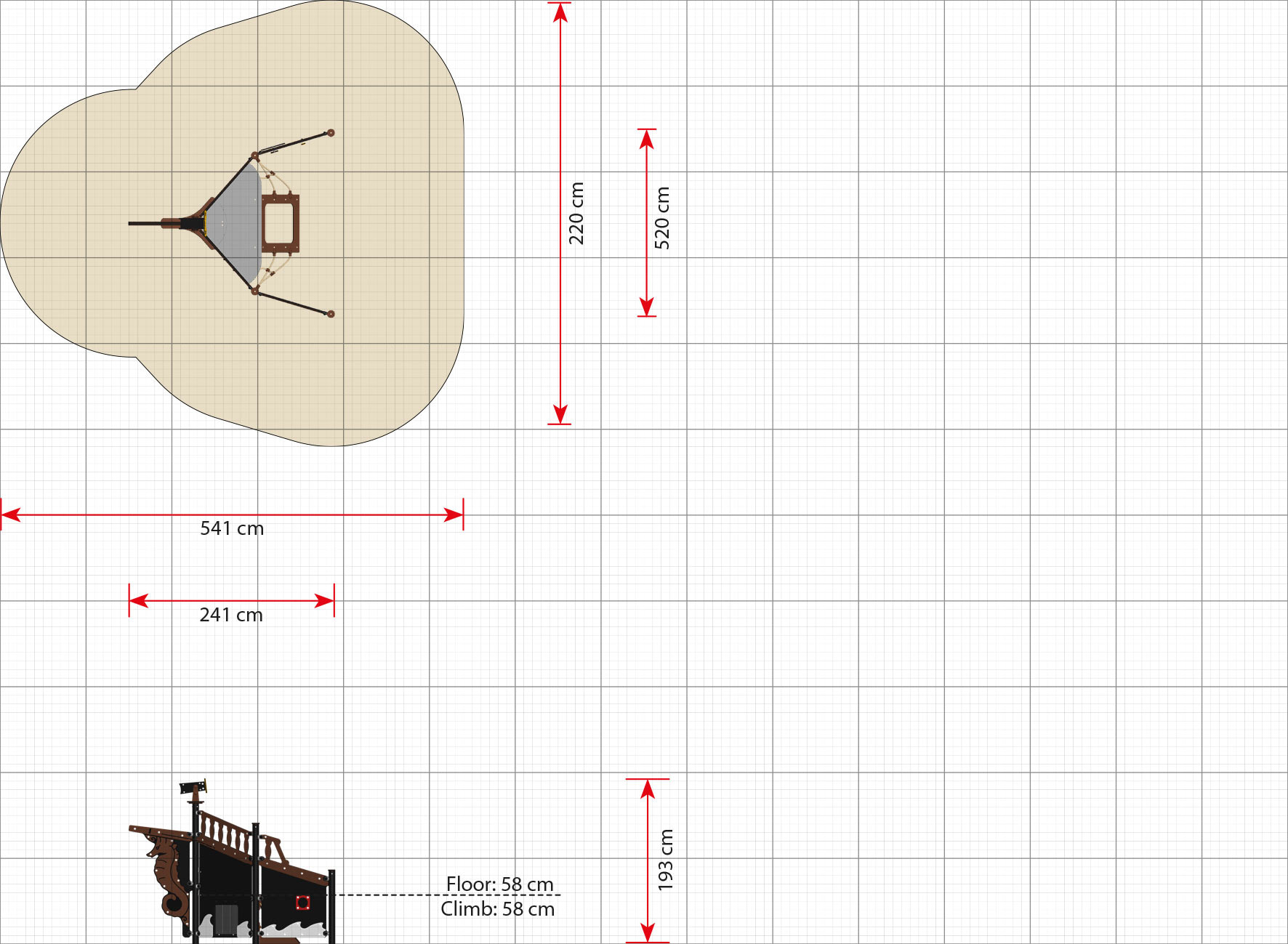Select the pirate flag atop the ship
This screenshot has width=1288, height=944.
[193, 787]
